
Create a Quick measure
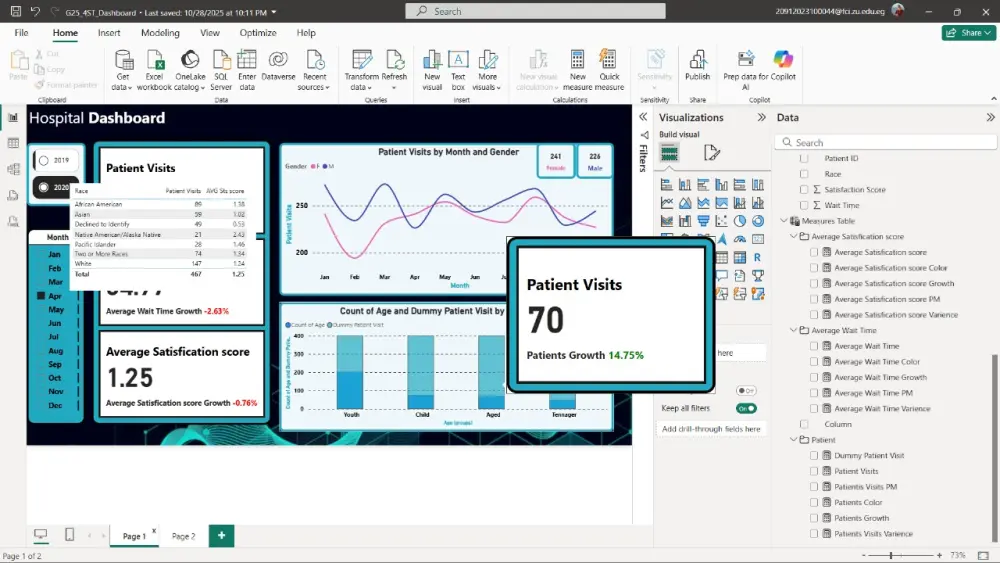coord(609,70)
